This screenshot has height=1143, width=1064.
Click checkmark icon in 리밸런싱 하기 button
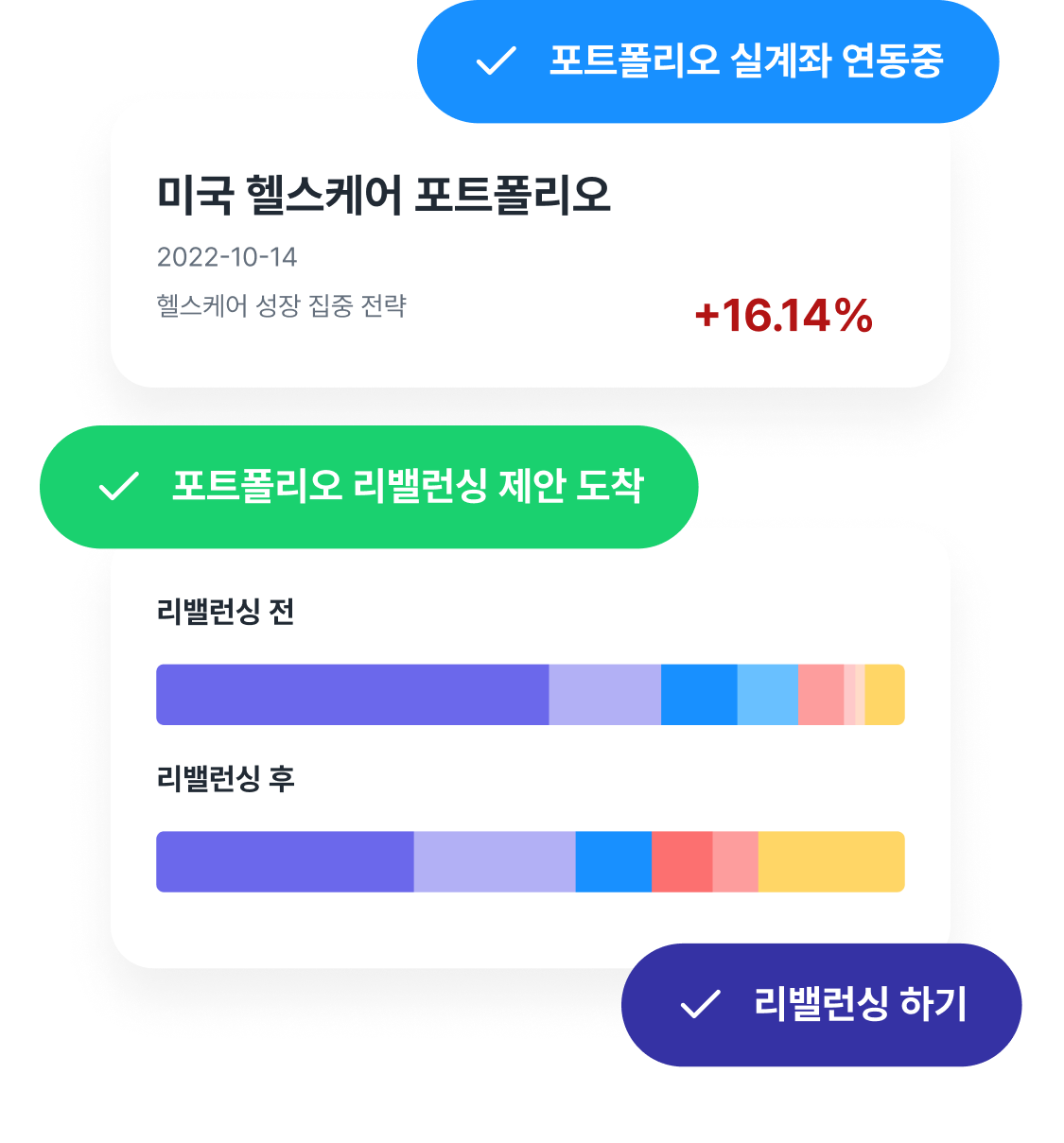click(x=701, y=1004)
